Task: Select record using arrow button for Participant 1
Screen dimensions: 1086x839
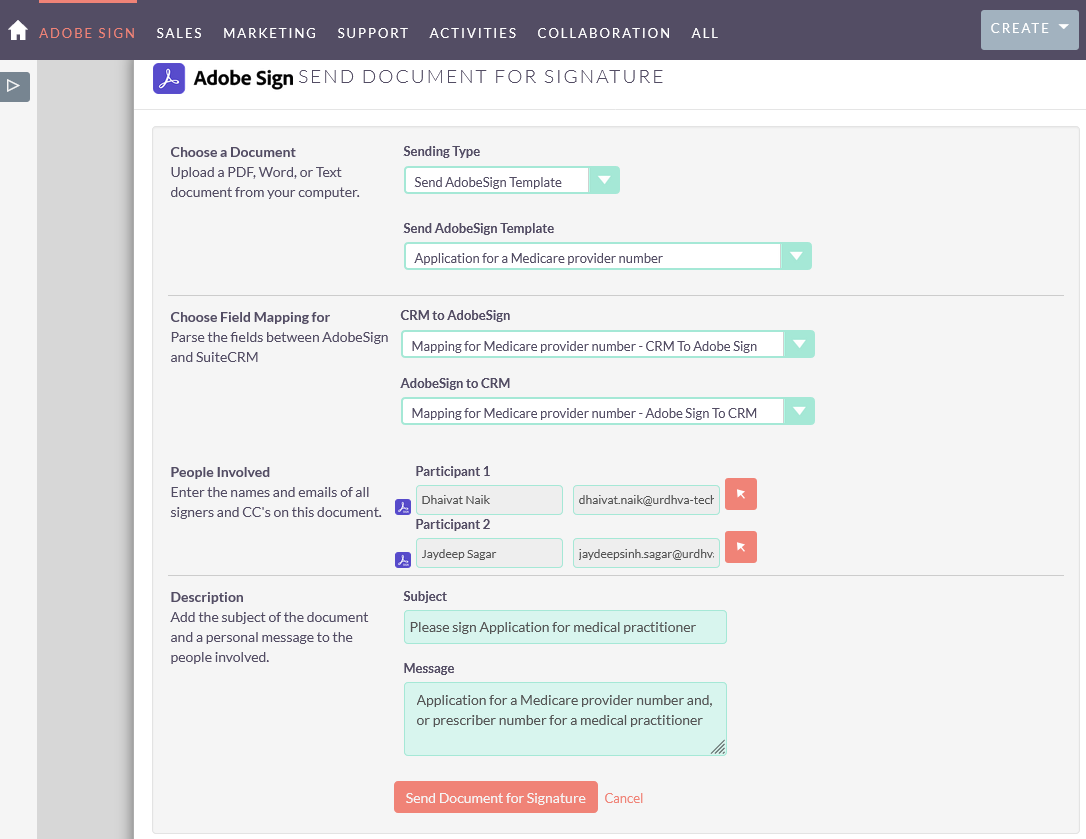Action: [740, 494]
